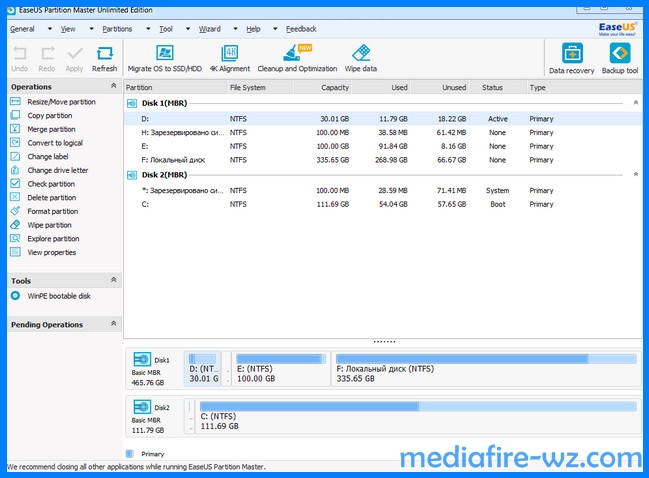649x478 pixels.
Task: Sort by the Capacity column header
Action: coord(322,87)
